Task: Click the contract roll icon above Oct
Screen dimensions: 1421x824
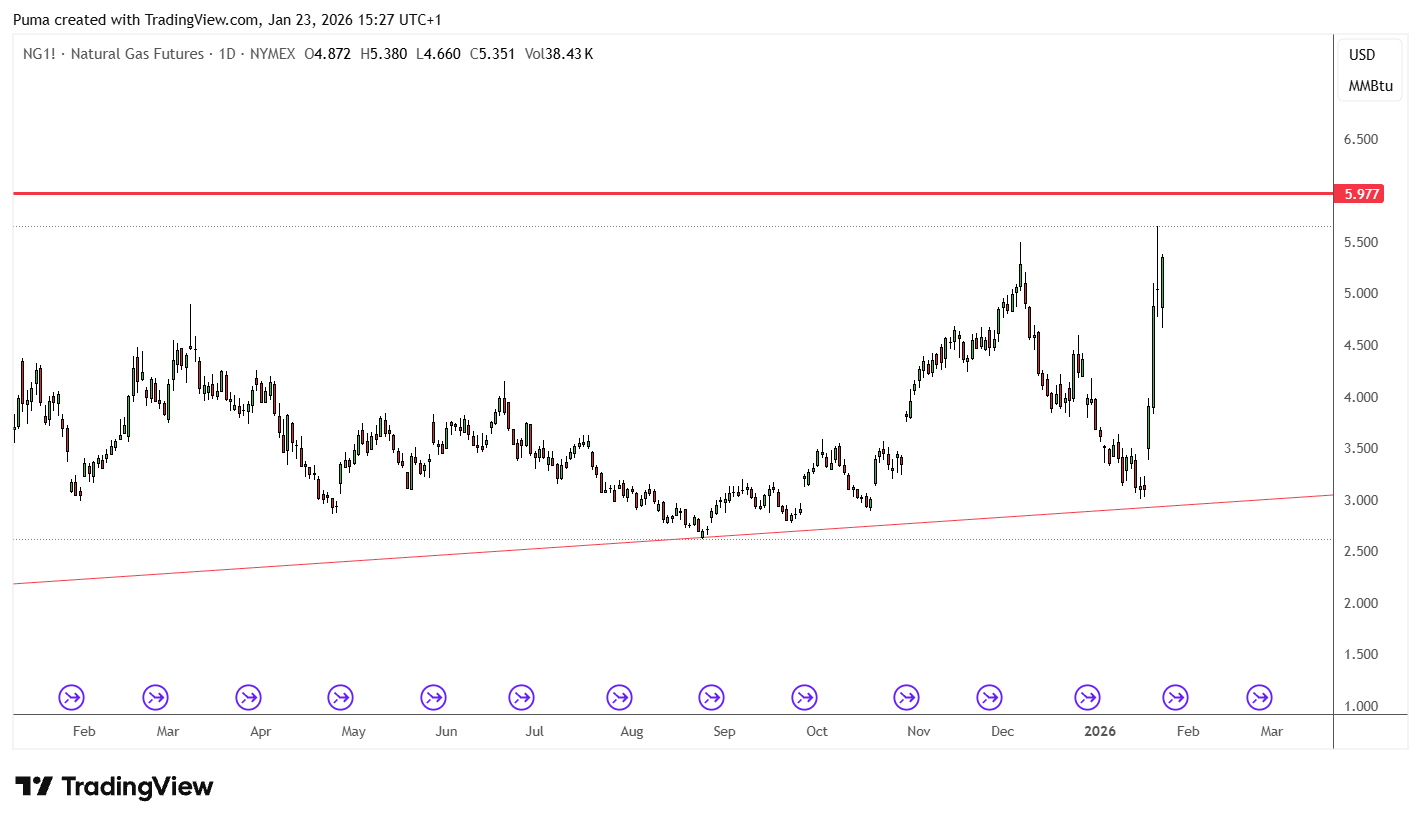Action: tap(804, 697)
